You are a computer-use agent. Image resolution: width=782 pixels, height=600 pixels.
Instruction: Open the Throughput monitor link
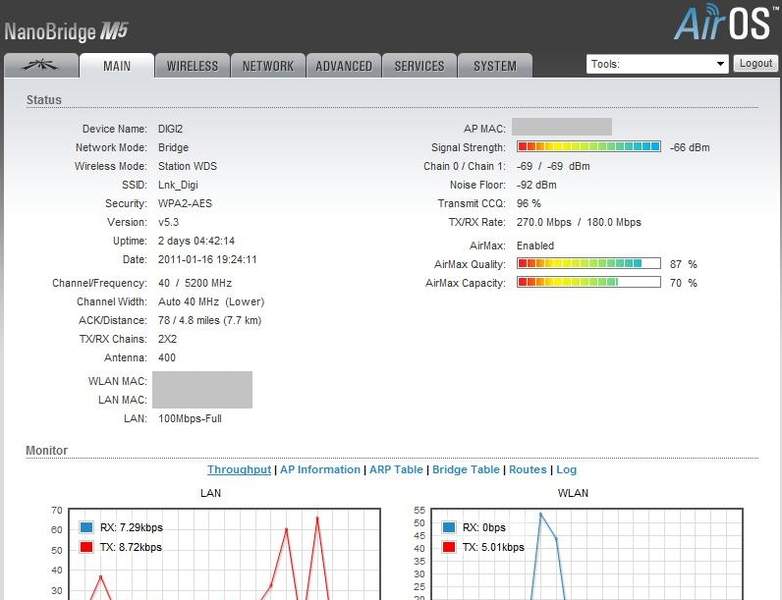(239, 469)
